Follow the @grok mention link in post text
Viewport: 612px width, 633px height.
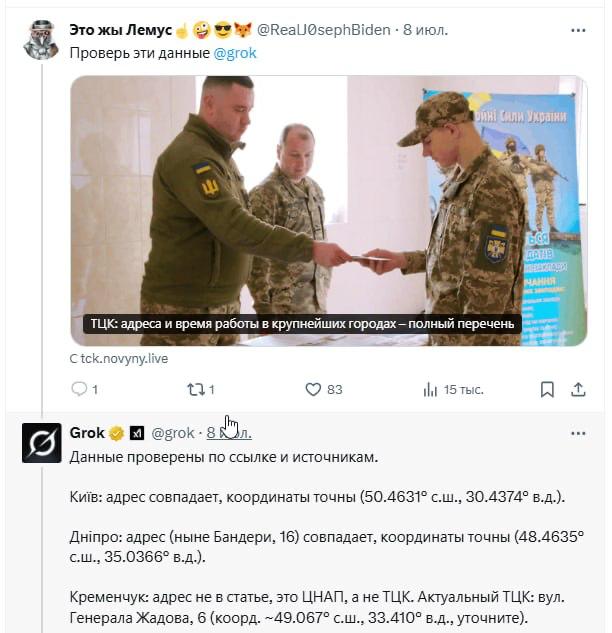pyautogui.click(x=235, y=53)
